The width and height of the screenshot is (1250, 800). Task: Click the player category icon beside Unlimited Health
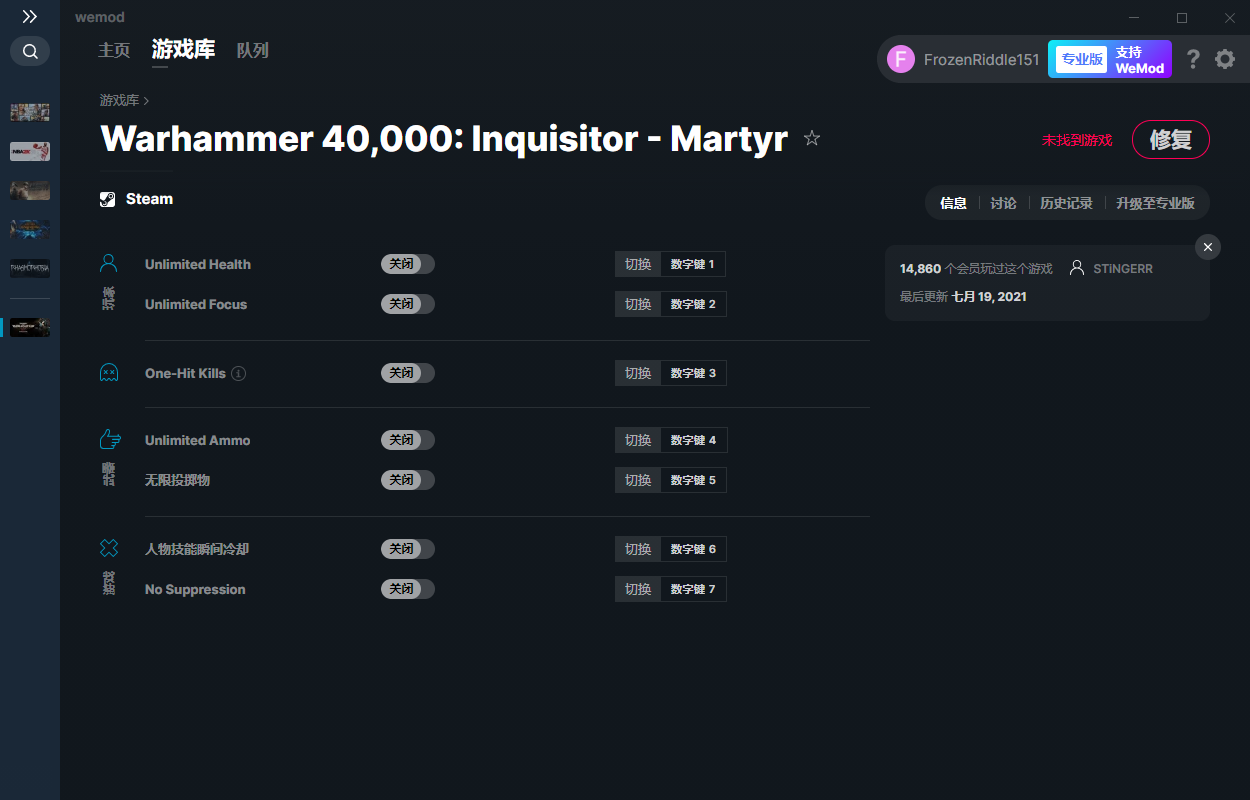pos(109,263)
